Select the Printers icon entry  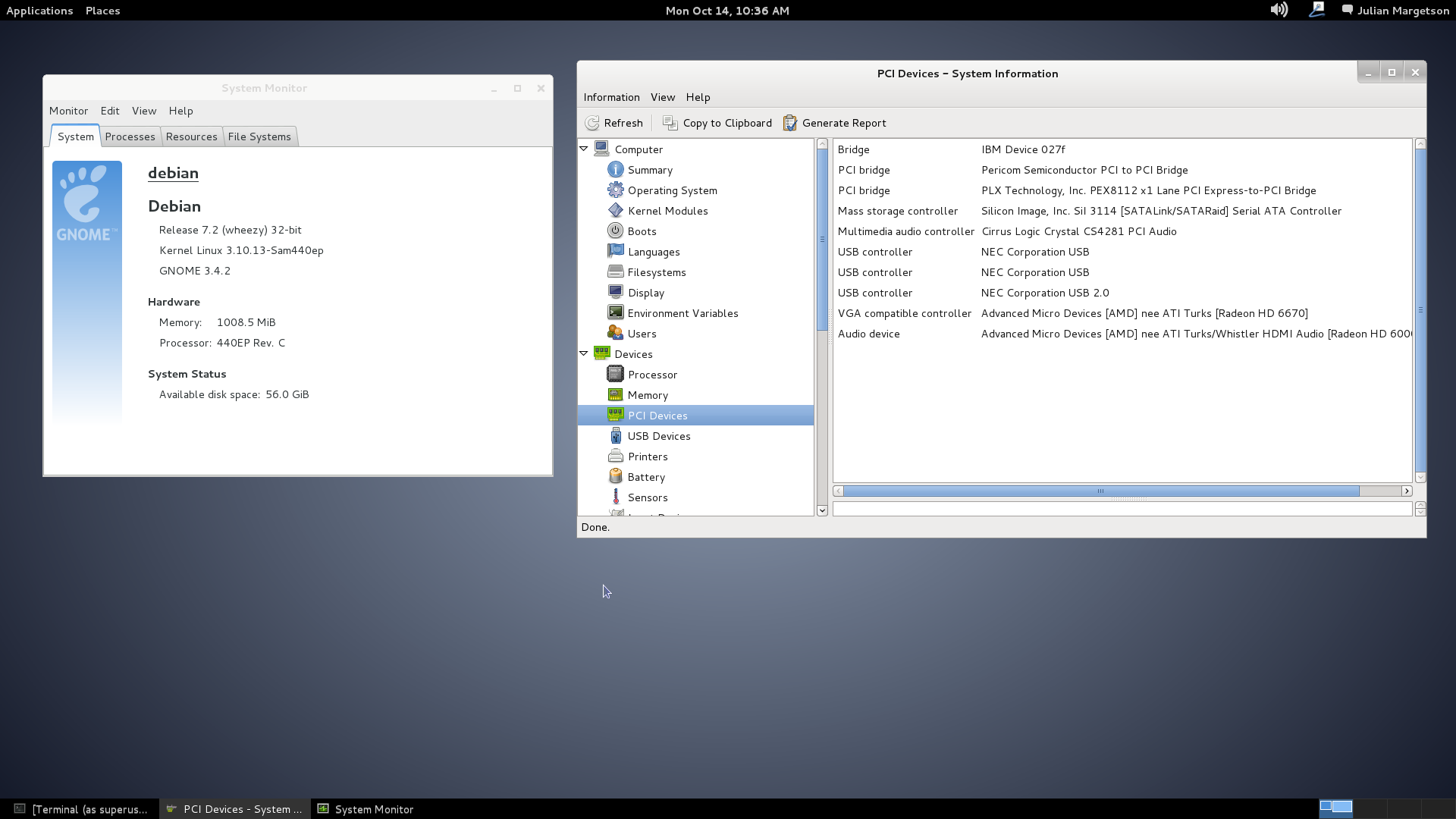click(x=615, y=457)
